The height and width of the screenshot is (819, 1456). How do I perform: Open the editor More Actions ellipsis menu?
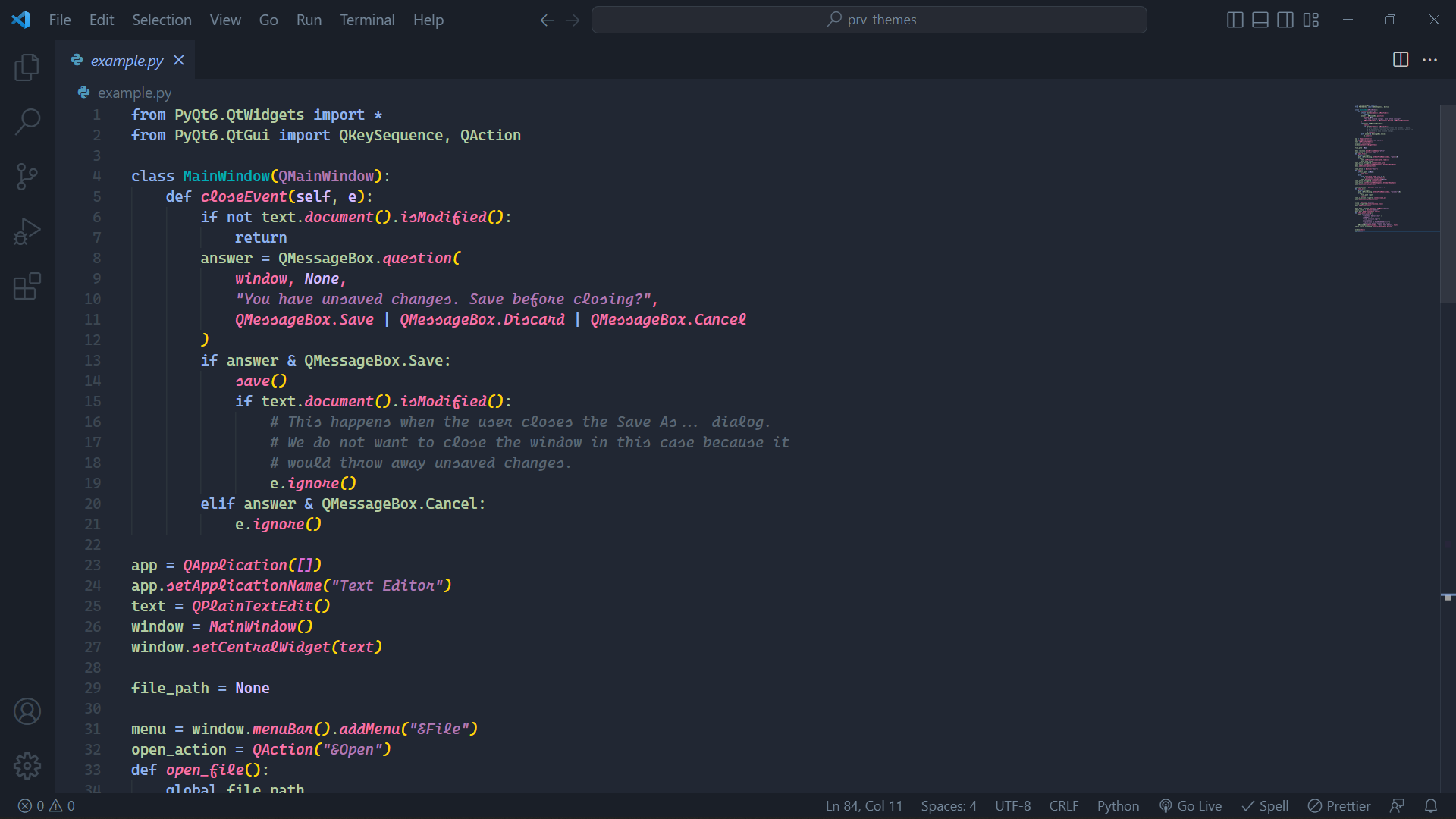coord(1429,60)
